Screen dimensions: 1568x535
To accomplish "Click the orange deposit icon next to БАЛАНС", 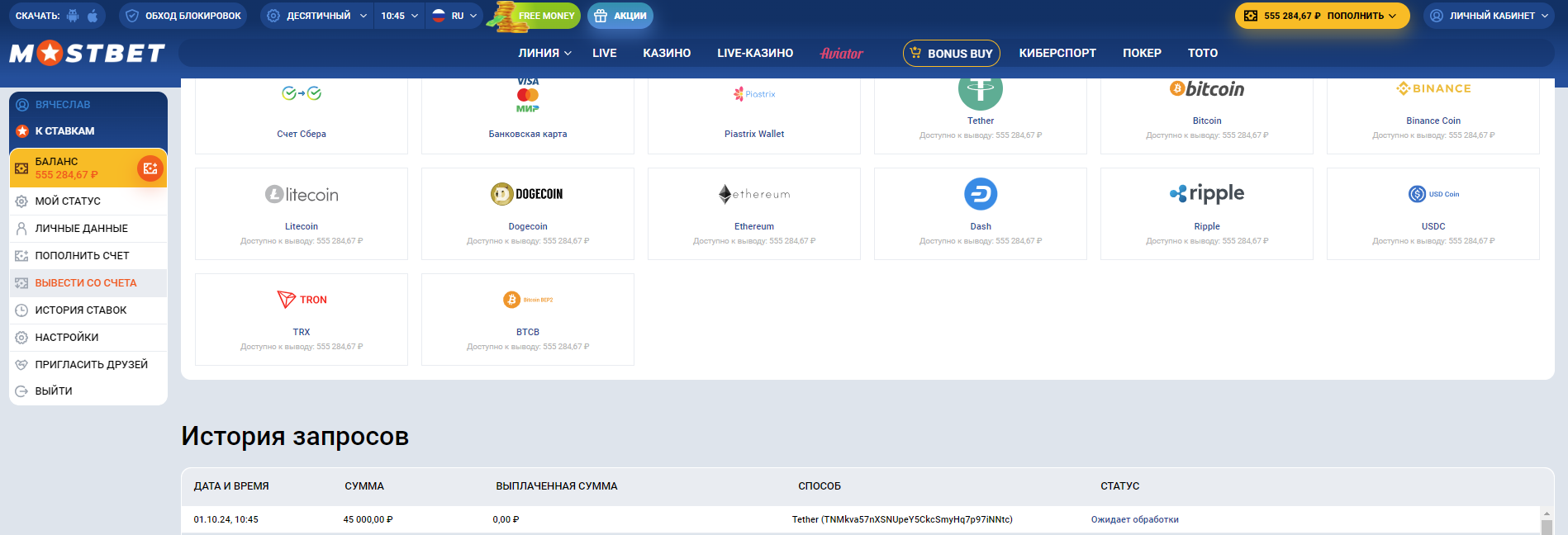I will click(x=150, y=168).
